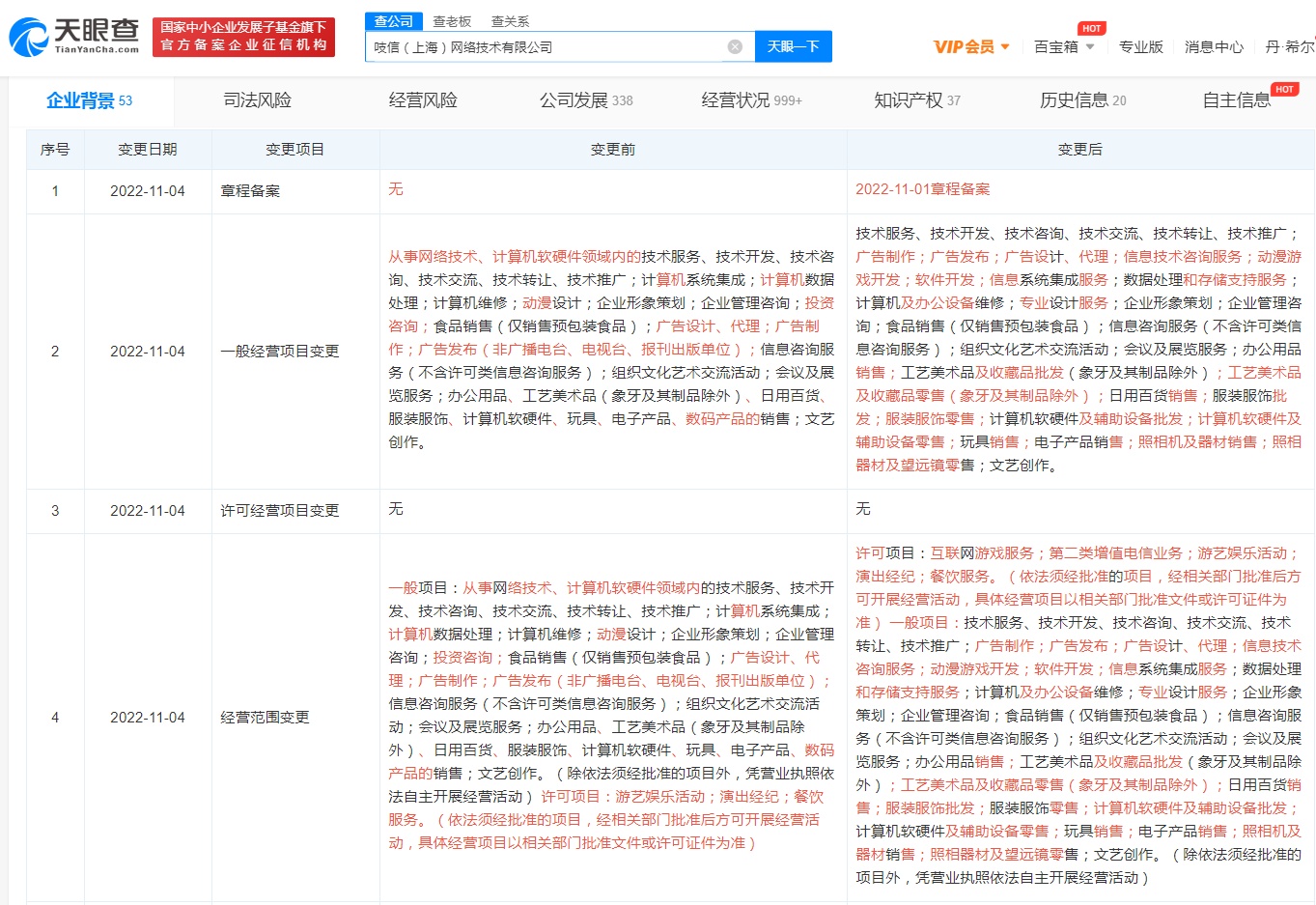Open the VIP会员 dropdown menu
This screenshot has width=1316, height=905.
(x=971, y=46)
